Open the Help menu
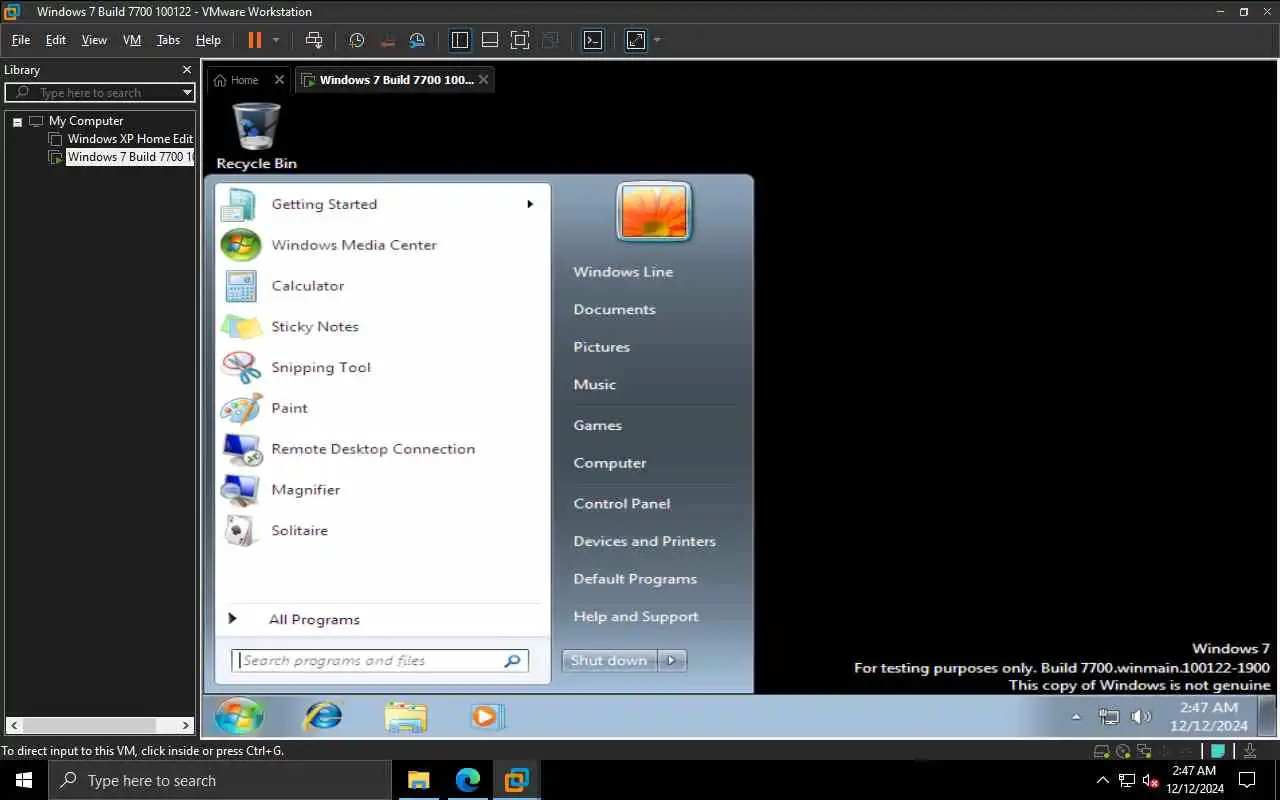The image size is (1280, 800). (208, 40)
